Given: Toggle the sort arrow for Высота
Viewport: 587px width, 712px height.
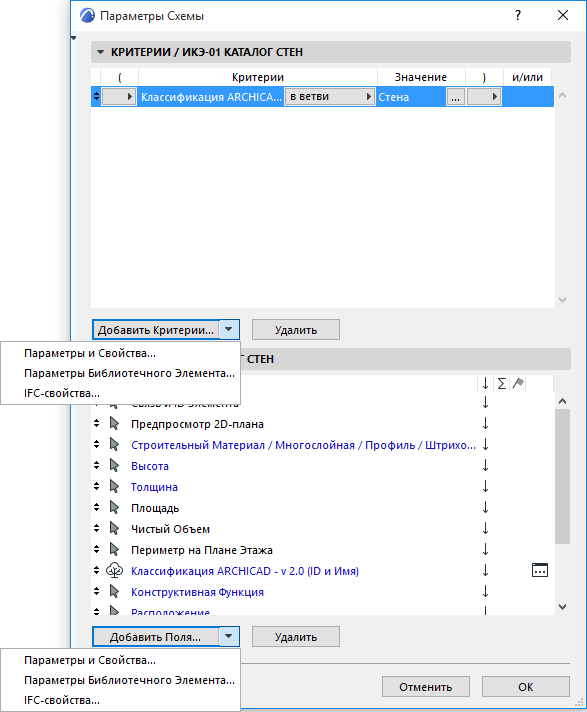Looking at the screenshot, I should [x=485, y=465].
